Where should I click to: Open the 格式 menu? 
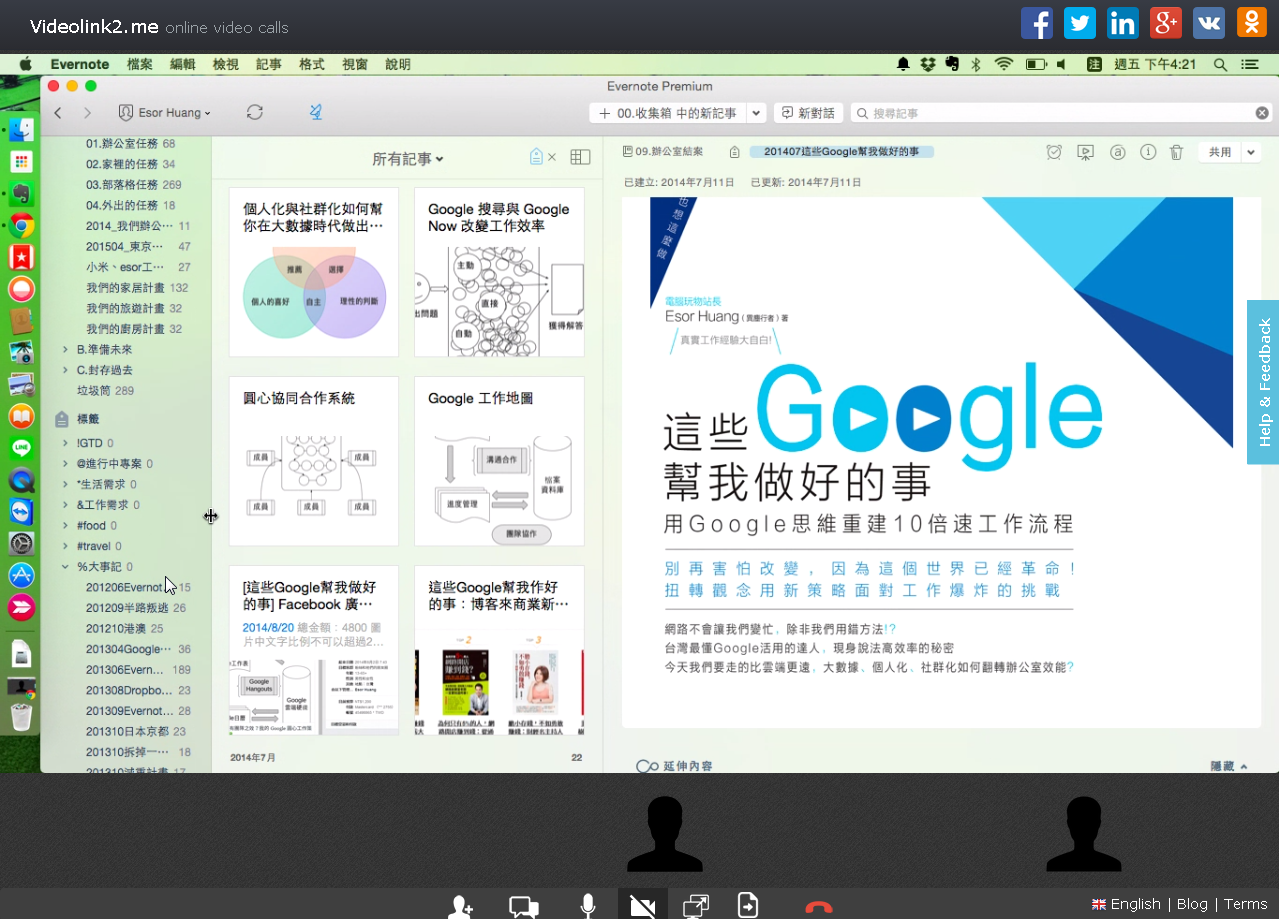(x=312, y=64)
